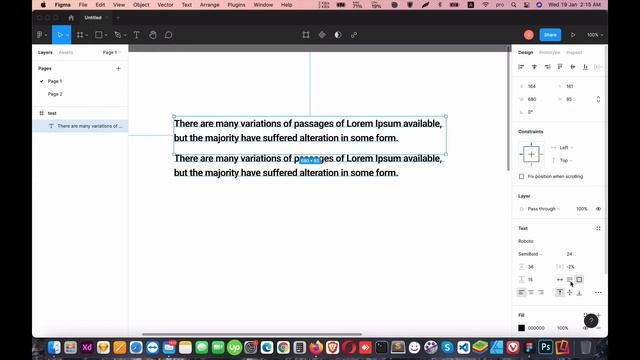This screenshot has height=360, width=640.
Task: Click the user avatar in toolbar
Action: pos(529,35)
